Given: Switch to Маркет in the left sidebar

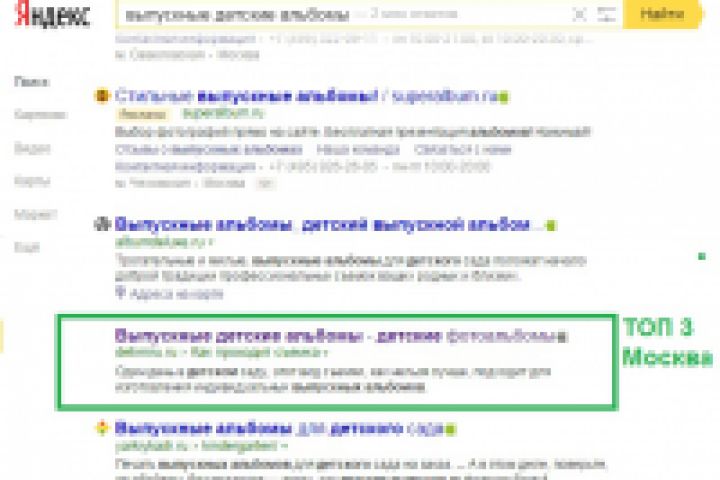Looking at the screenshot, I should (x=35, y=214).
